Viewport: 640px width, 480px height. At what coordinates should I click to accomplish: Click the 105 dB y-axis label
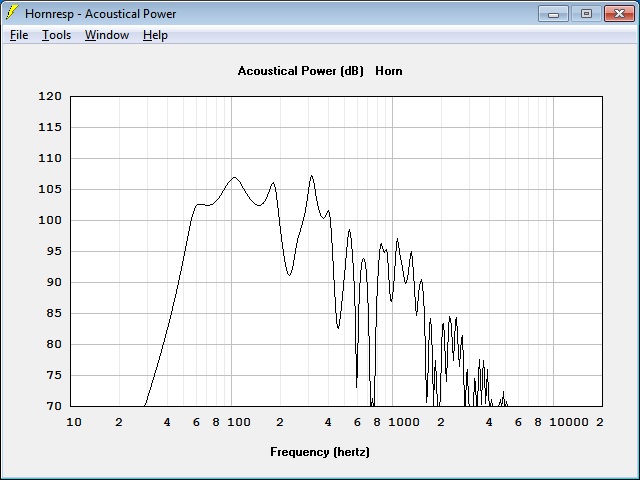pos(50,189)
